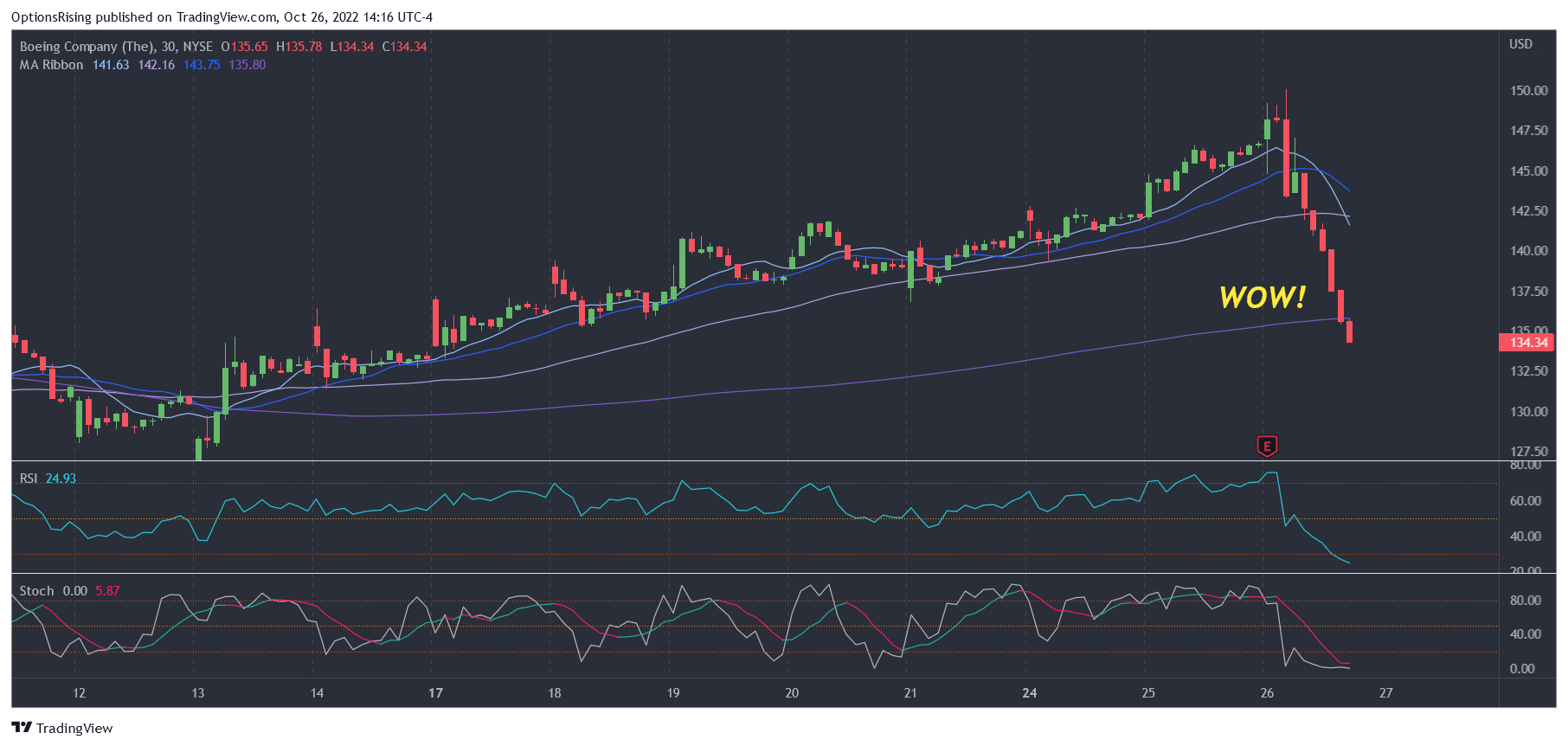The image size is (1568, 746).
Task: Click date label 12 on time axis
Action: tap(79, 693)
